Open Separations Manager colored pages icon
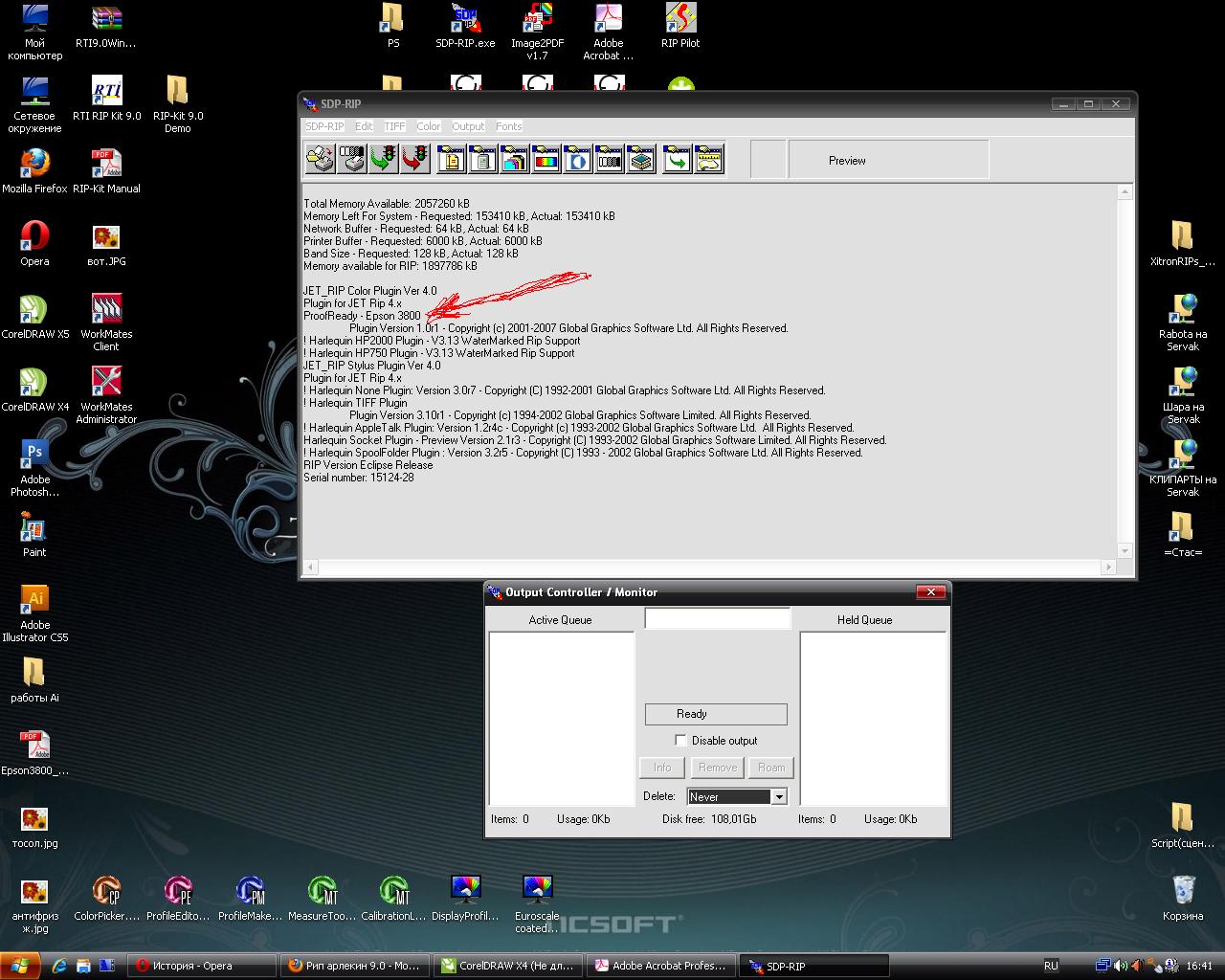 (515, 159)
